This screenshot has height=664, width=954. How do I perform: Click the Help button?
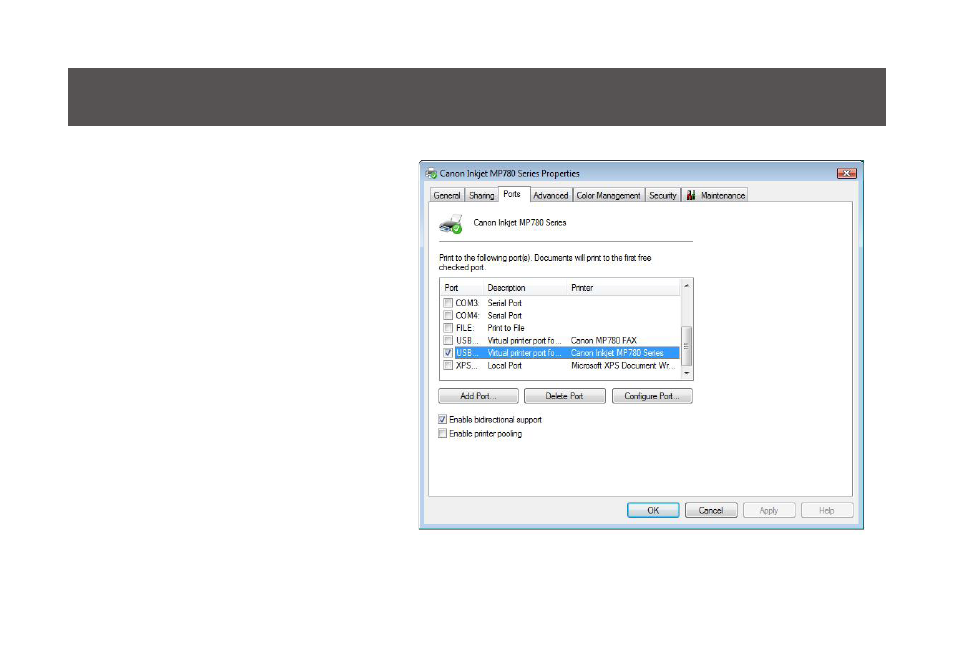(827, 511)
